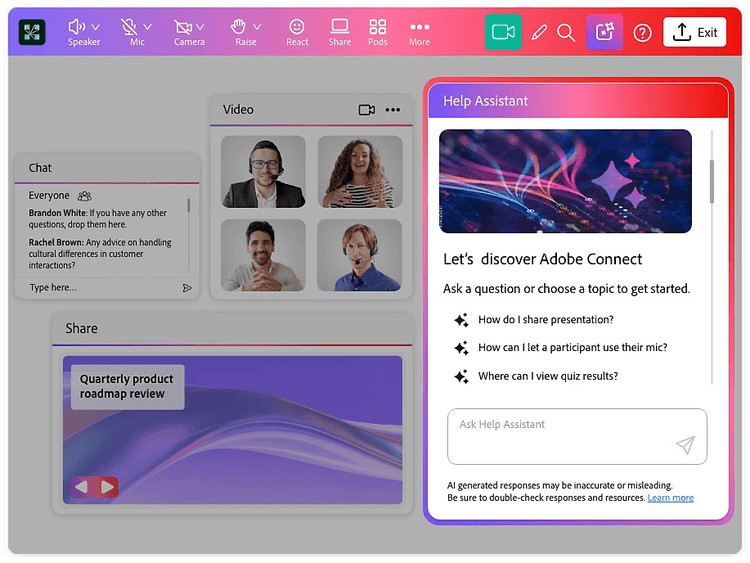The height and width of the screenshot is (563, 750).
Task: Send the Help Assistant question
Action: coord(685,444)
